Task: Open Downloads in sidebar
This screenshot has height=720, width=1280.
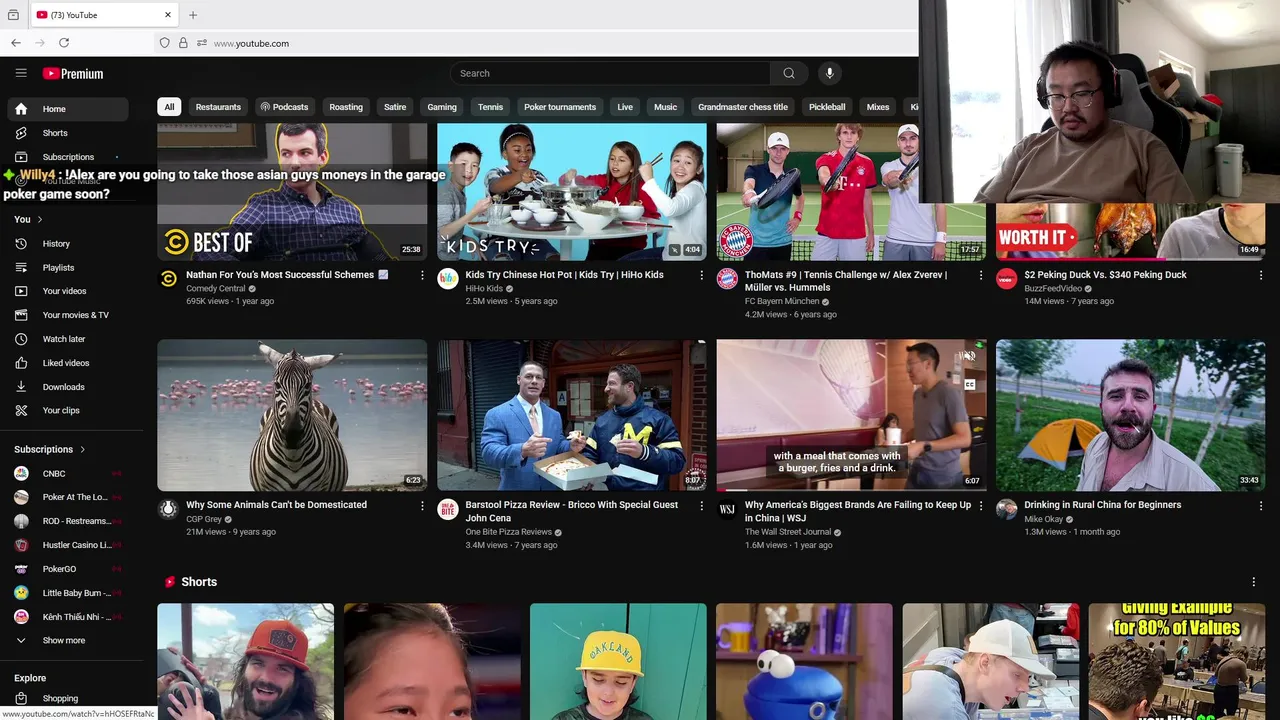Action: (x=68, y=387)
